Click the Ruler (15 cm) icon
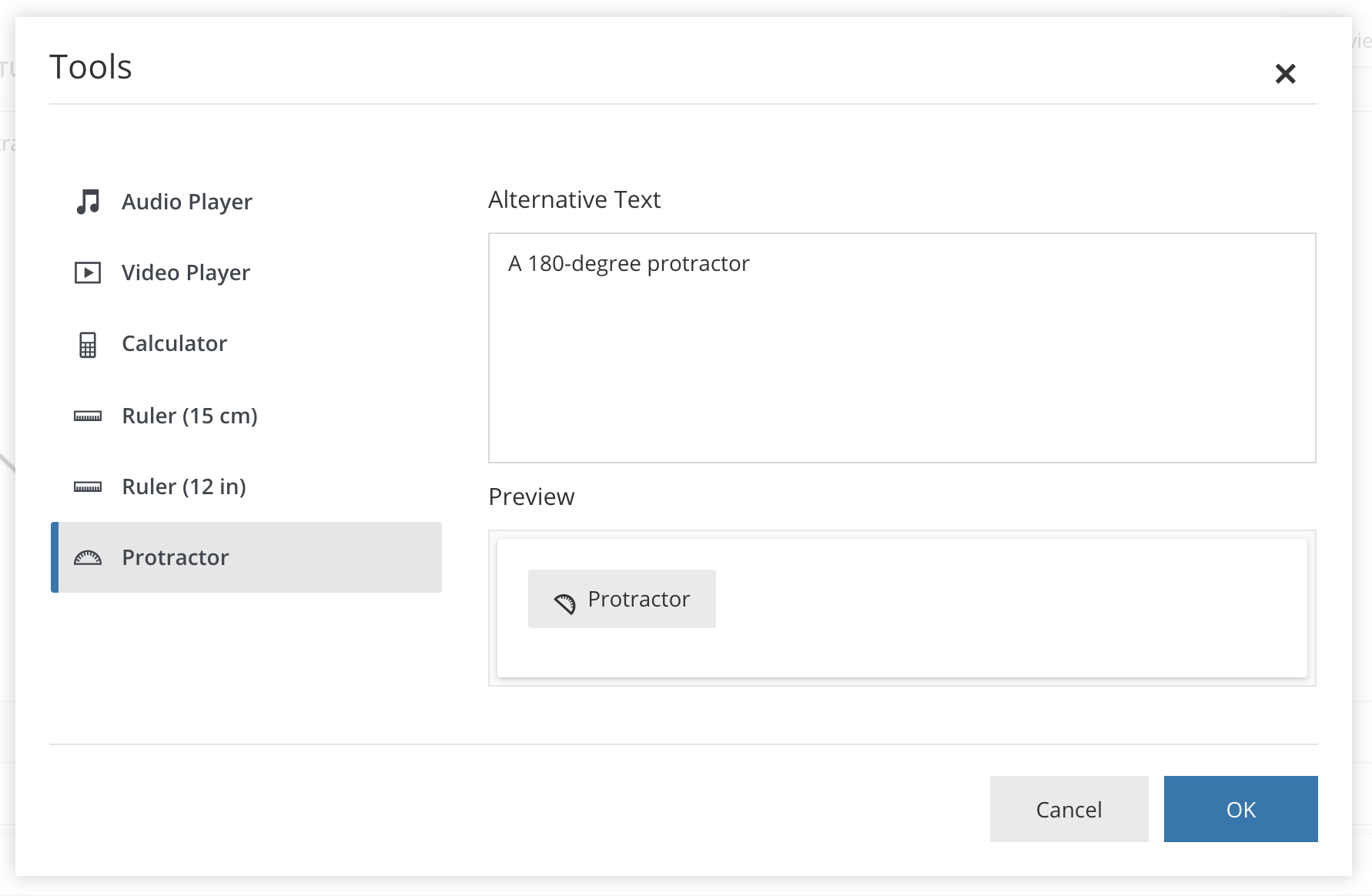This screenshot has width=1372, height=896. coord(88,416)
